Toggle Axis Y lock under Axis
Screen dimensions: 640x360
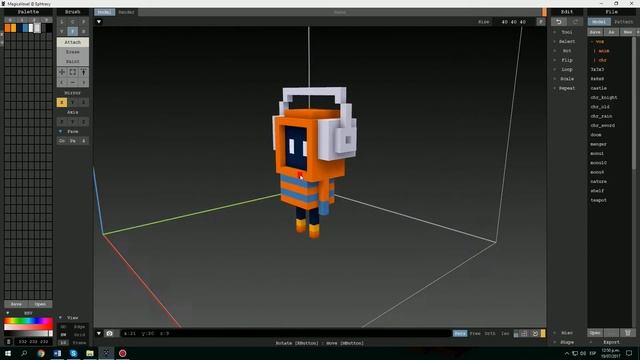point(73,122)
